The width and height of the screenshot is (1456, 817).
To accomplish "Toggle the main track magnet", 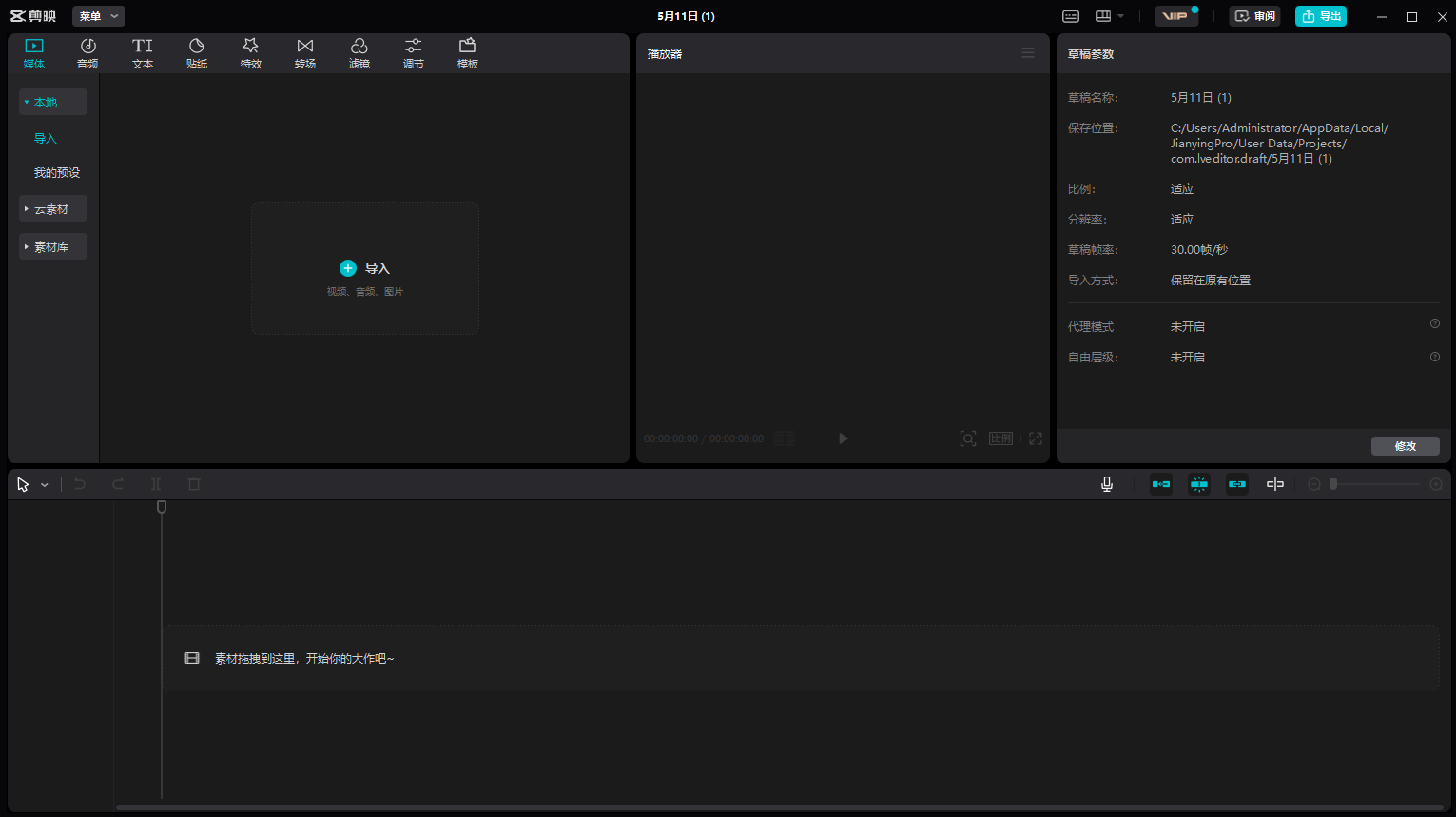I will pyautogui.click(x=1161, y=484).
